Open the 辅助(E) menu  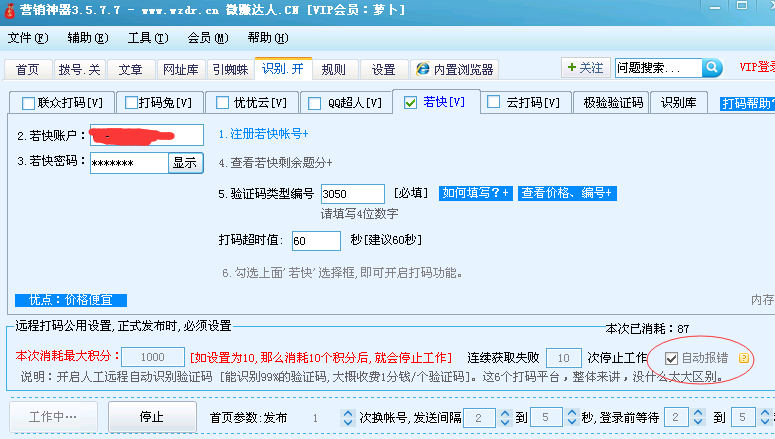[x=87, y=38]
